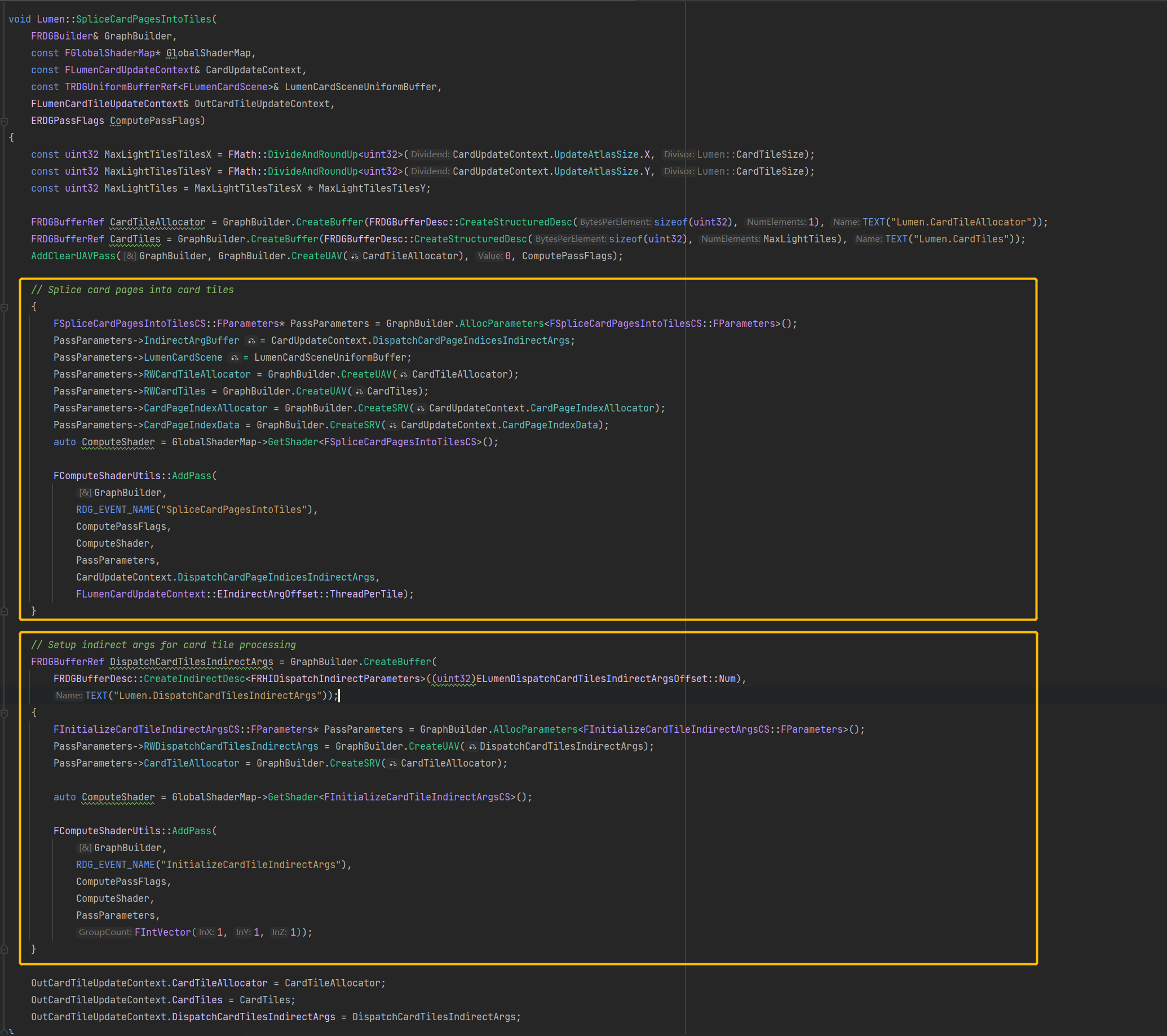Click conversion icon inside CardPageIndexData CreateSRV call
Viewport: 1167px width, 1036px height.
tap(393, 425)
